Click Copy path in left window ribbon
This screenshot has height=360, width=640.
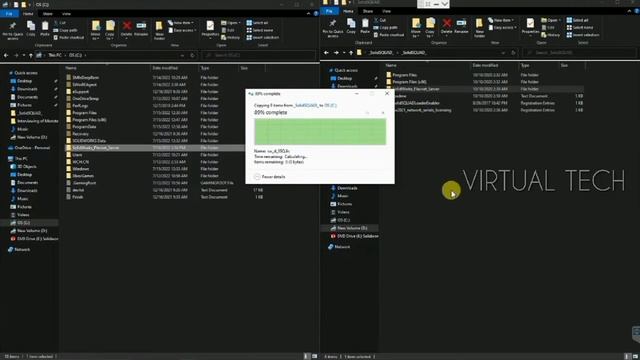point(65,30)
